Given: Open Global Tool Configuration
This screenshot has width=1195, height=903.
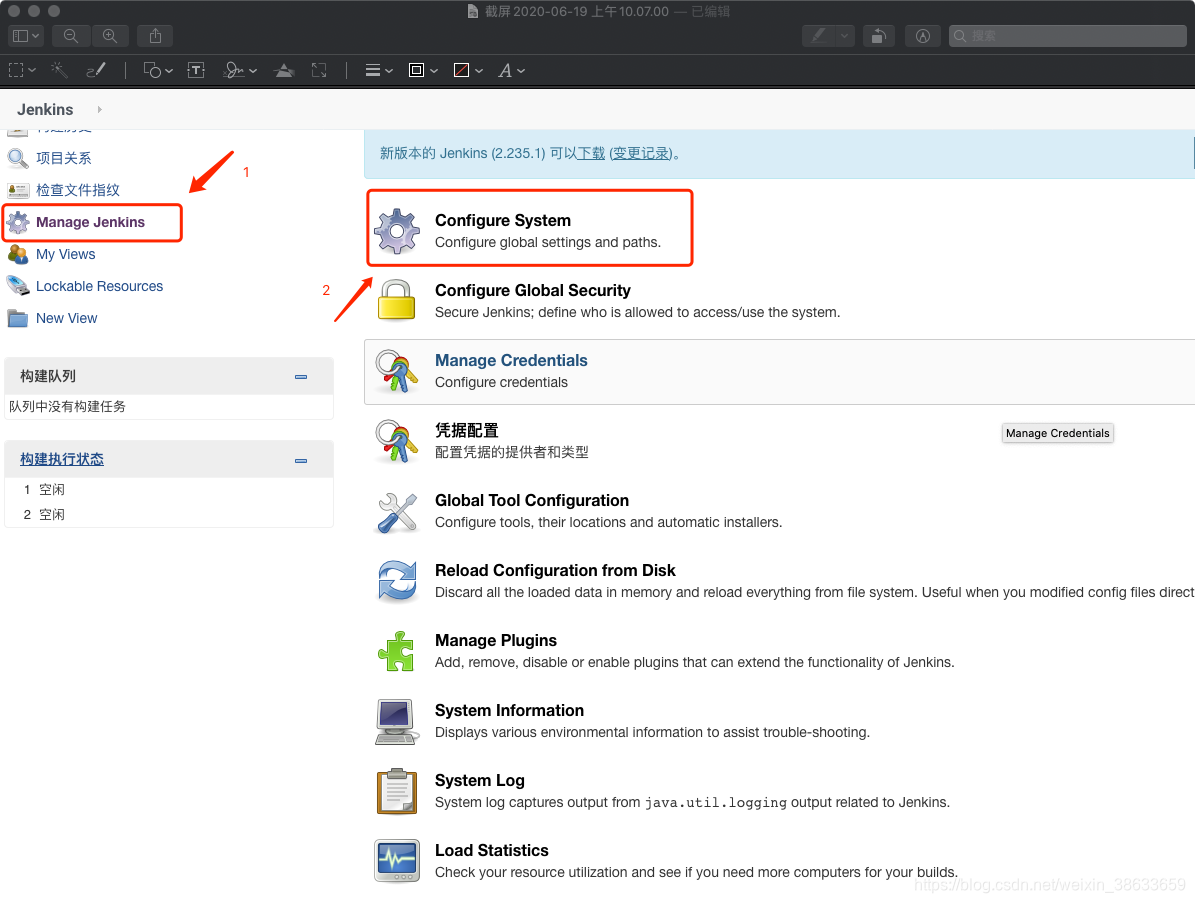Looking at the screenshot, I should click(x=532, y=501).
